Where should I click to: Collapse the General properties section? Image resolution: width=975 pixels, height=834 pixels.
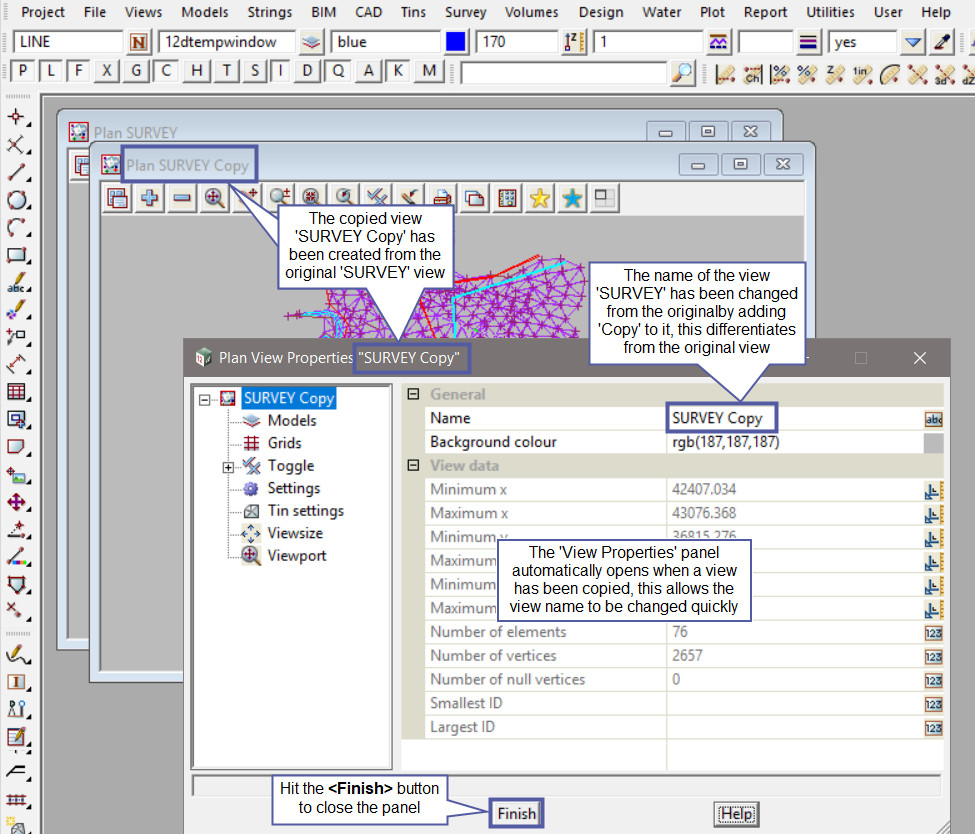(413, 395)
